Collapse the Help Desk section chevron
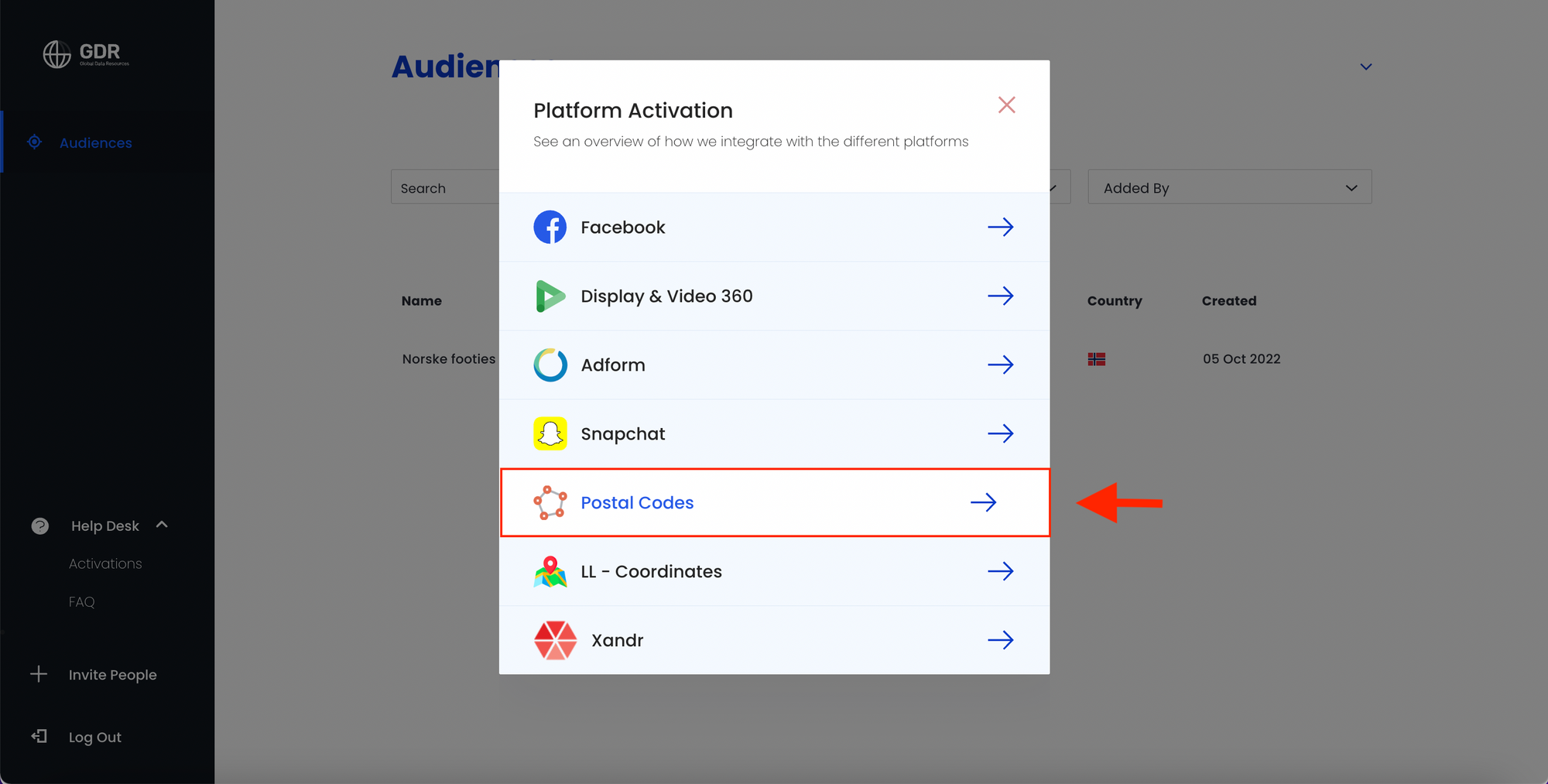Image resolution: width=1548 pixels, height=784 pixels. pos(162,525)
